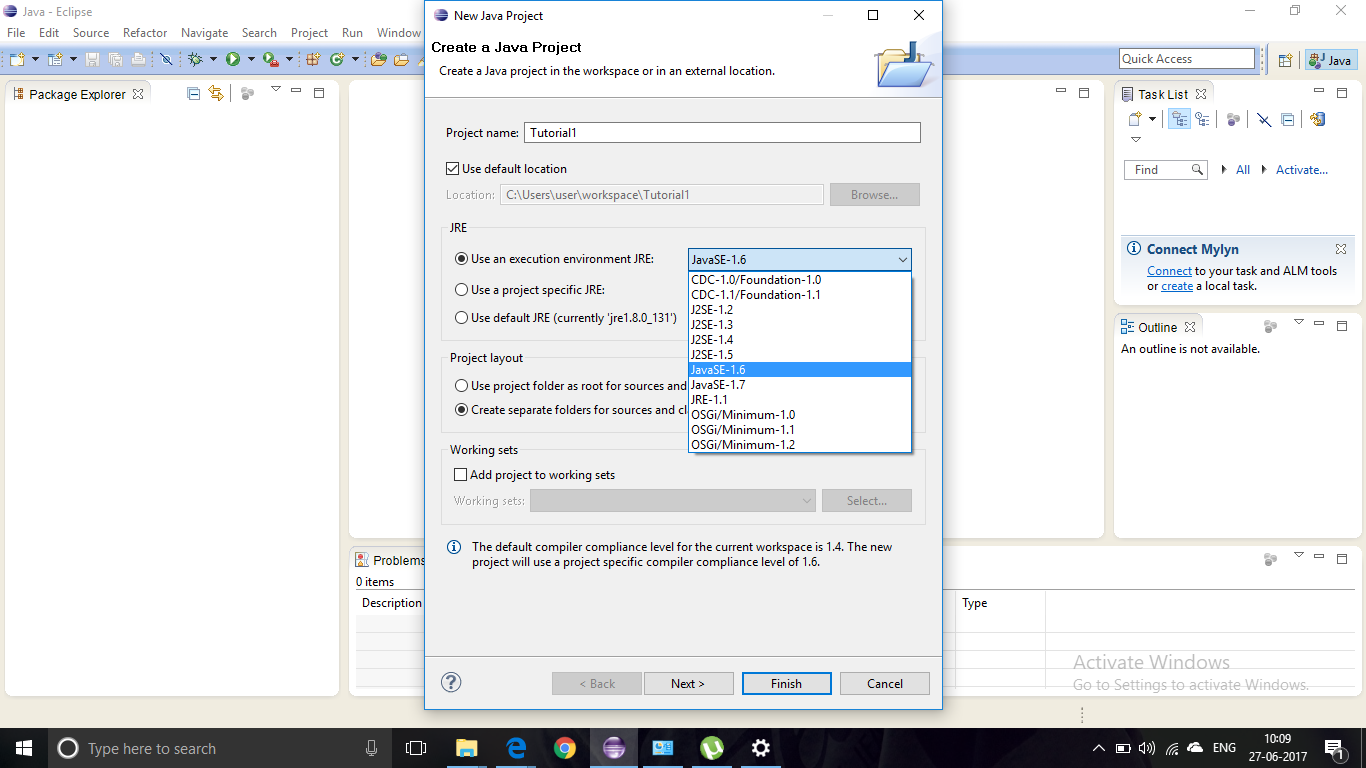Choose J2SE-1.5 from the dropdown list
Viewport: 1366px width, 768px height.
coord(800,355)
